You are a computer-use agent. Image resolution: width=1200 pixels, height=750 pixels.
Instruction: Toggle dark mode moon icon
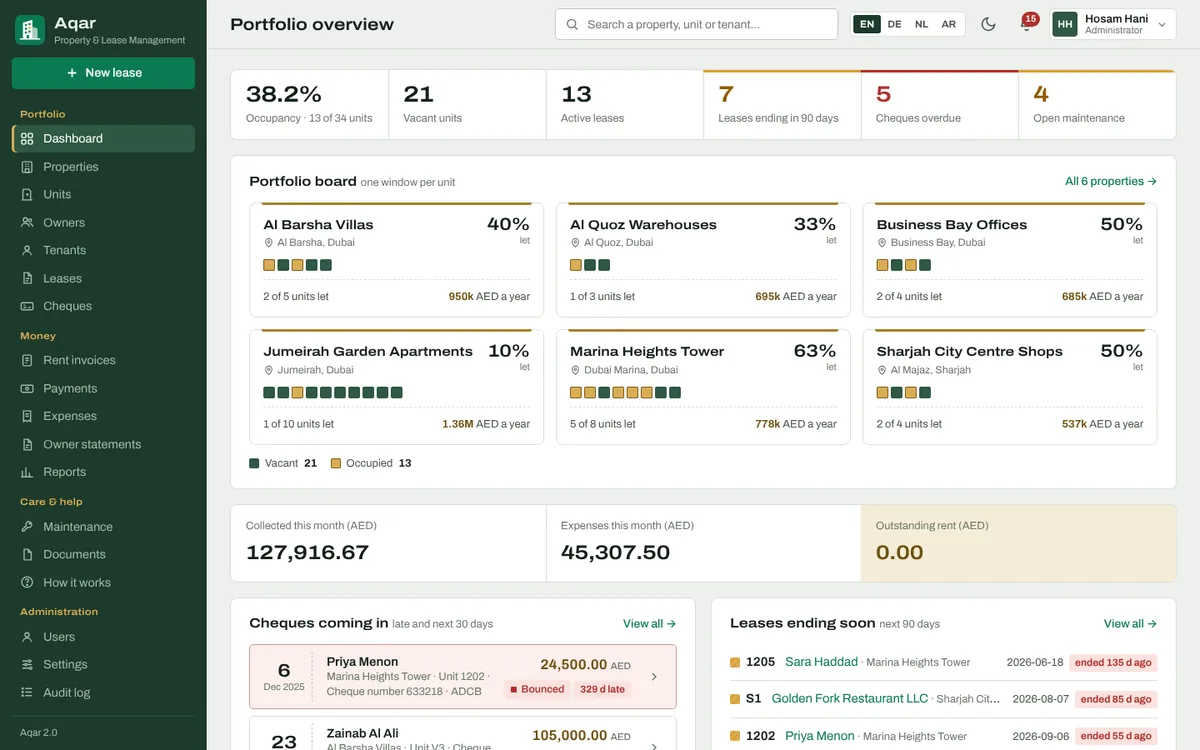tap(988, 24)
